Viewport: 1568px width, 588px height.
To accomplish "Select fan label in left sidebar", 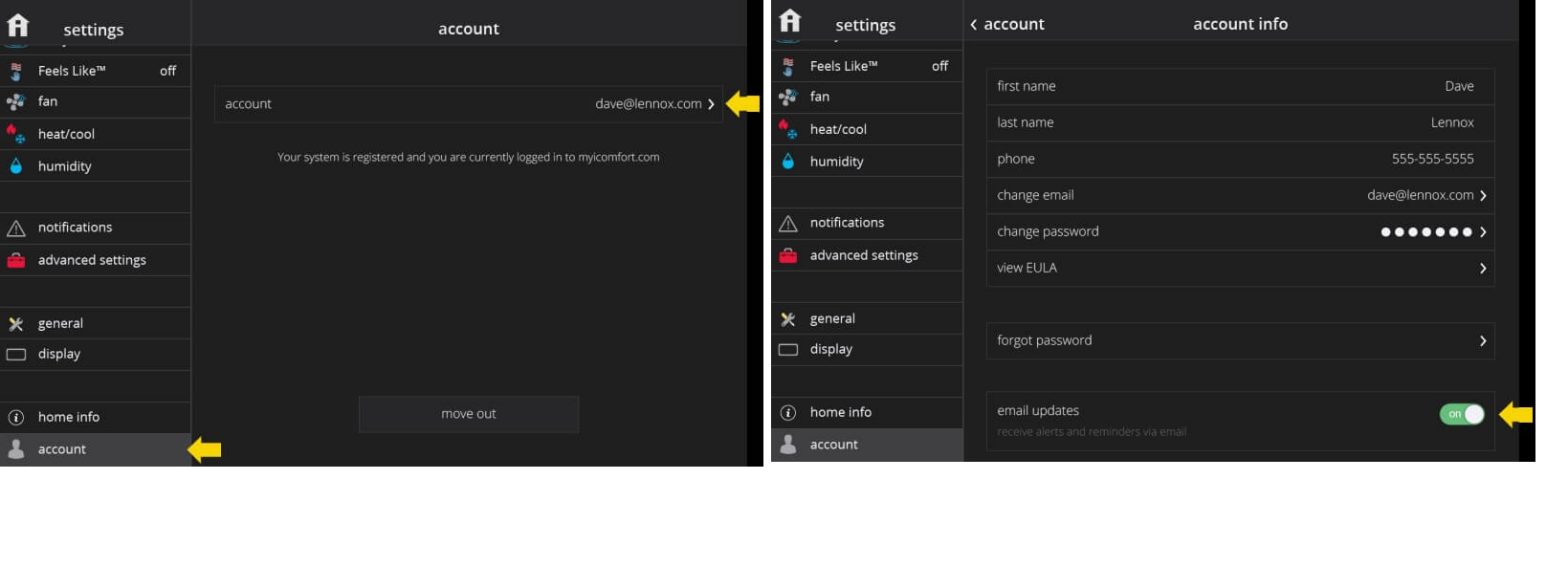I will click(x=48, y=102).
